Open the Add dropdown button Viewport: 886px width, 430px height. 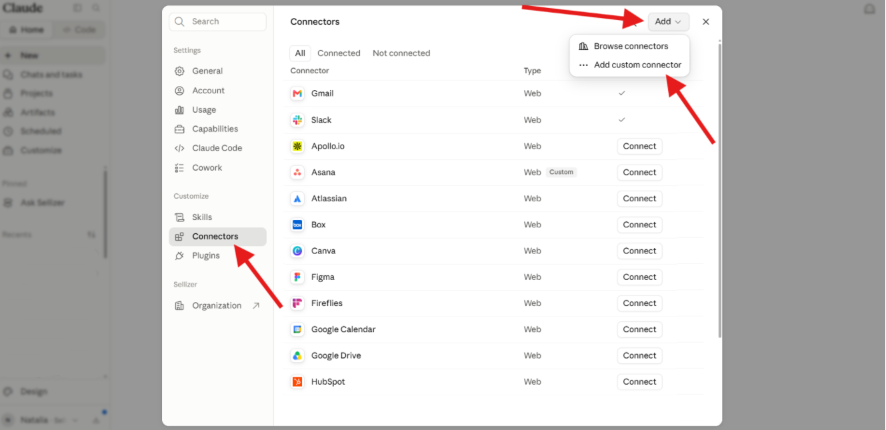tap(668, 21)
